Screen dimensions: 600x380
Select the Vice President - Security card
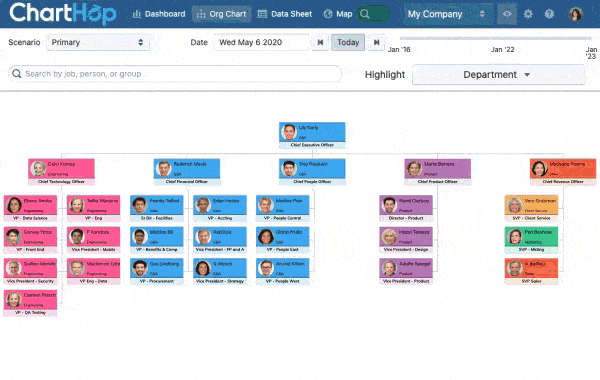coord(30,271)
